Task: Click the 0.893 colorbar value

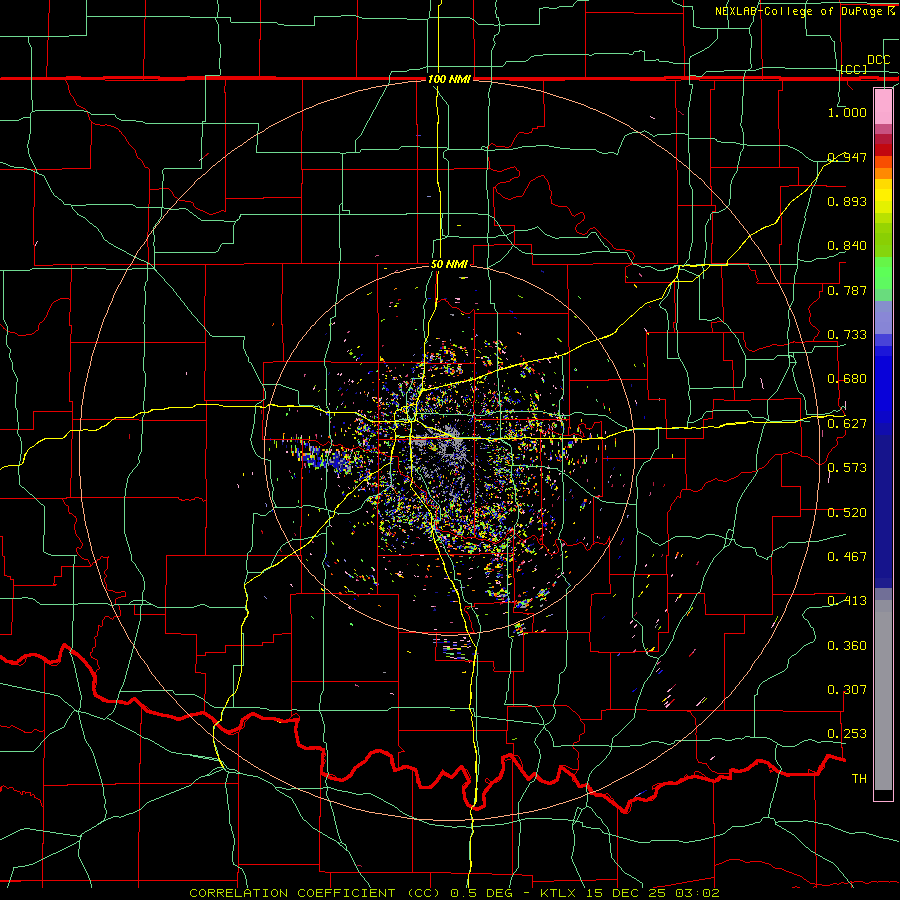Action: point(847,201)
